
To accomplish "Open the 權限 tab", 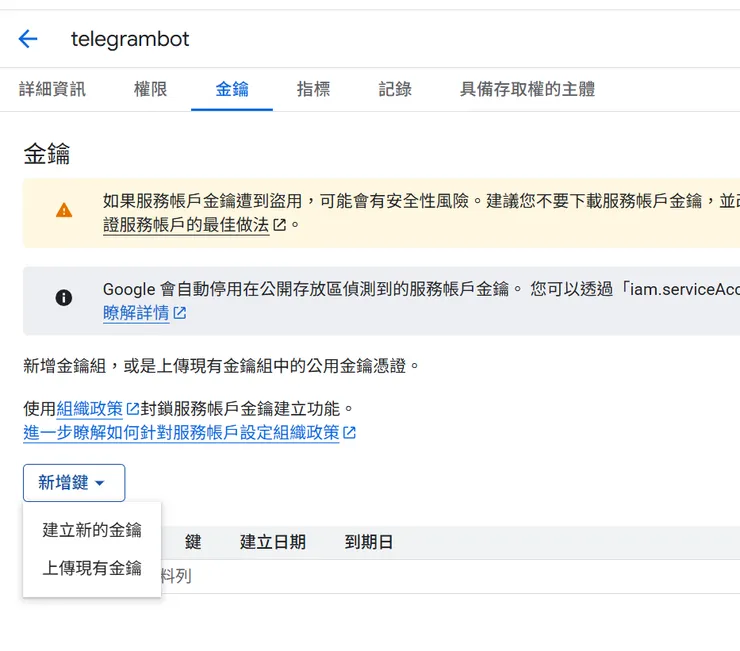I will [150, 89].
